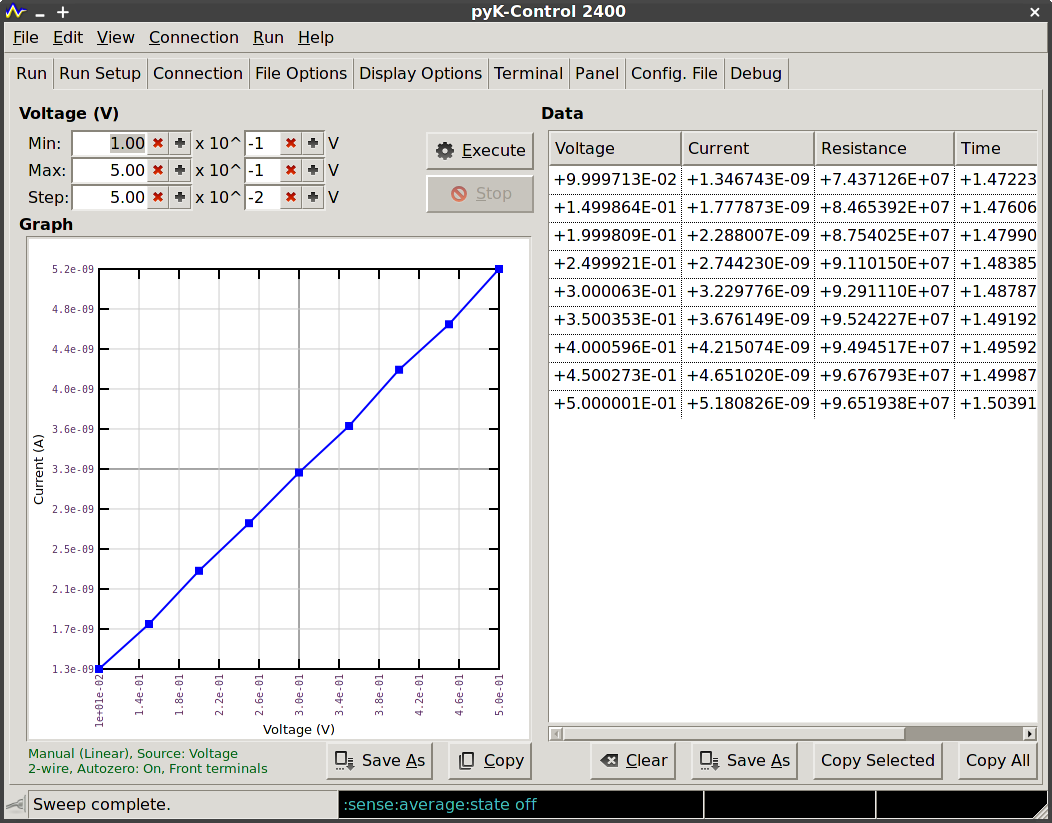Click the Max exponent field
Image resolution: width=1052 pixels, height=823 pixels.
click(x=262, y=170)
